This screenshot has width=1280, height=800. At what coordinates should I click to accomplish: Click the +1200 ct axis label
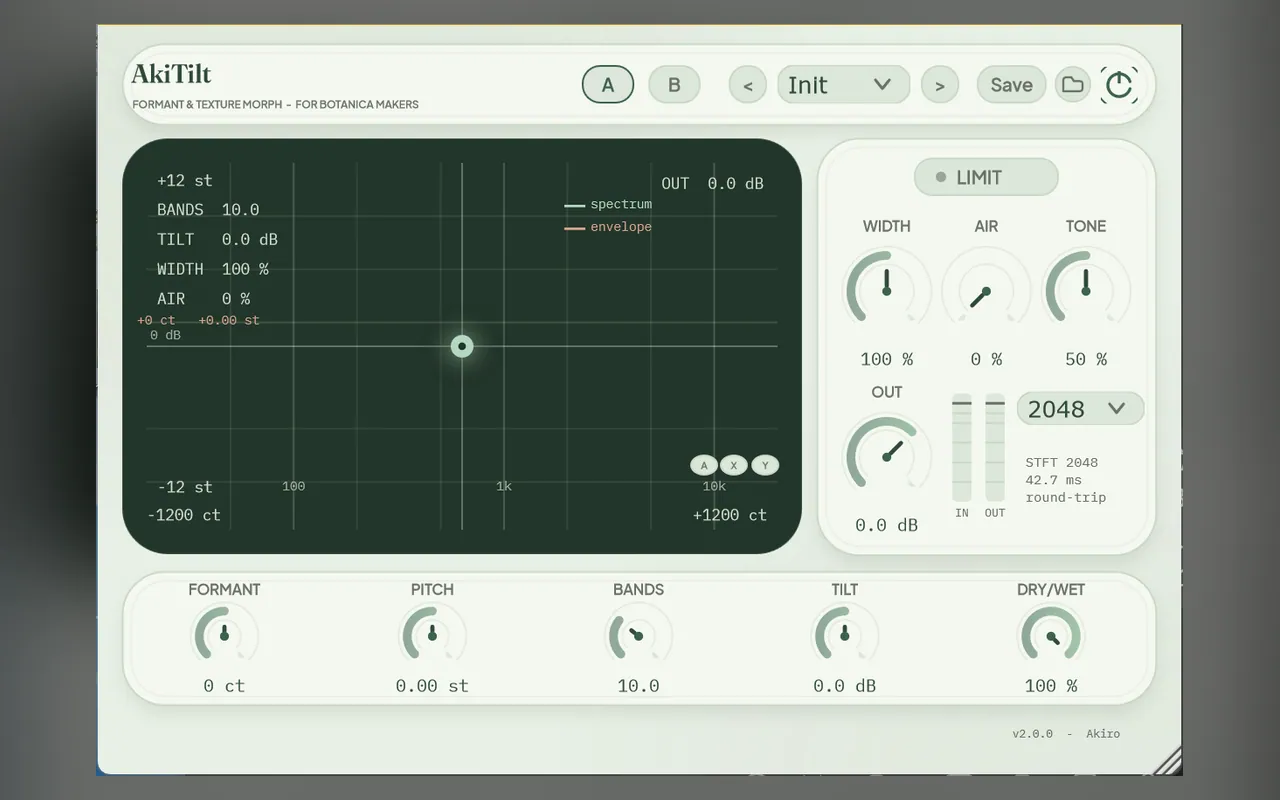730,515
